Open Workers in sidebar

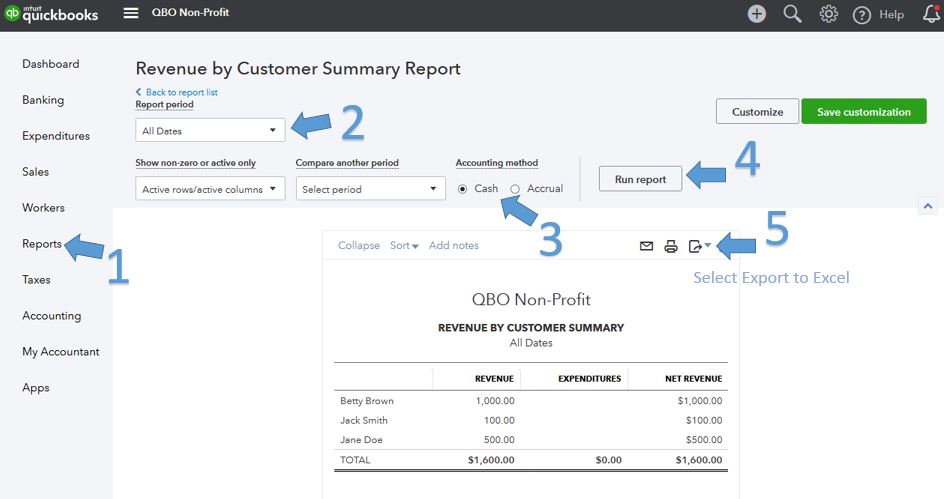(43, 208)
